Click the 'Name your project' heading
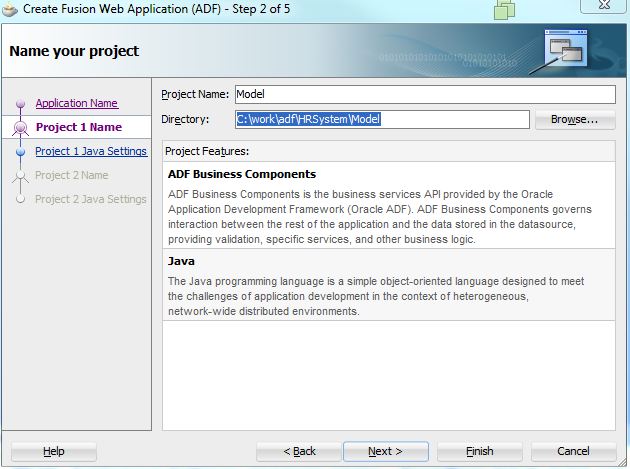Viewport: 630px width, 469px height. pos(74,51)
